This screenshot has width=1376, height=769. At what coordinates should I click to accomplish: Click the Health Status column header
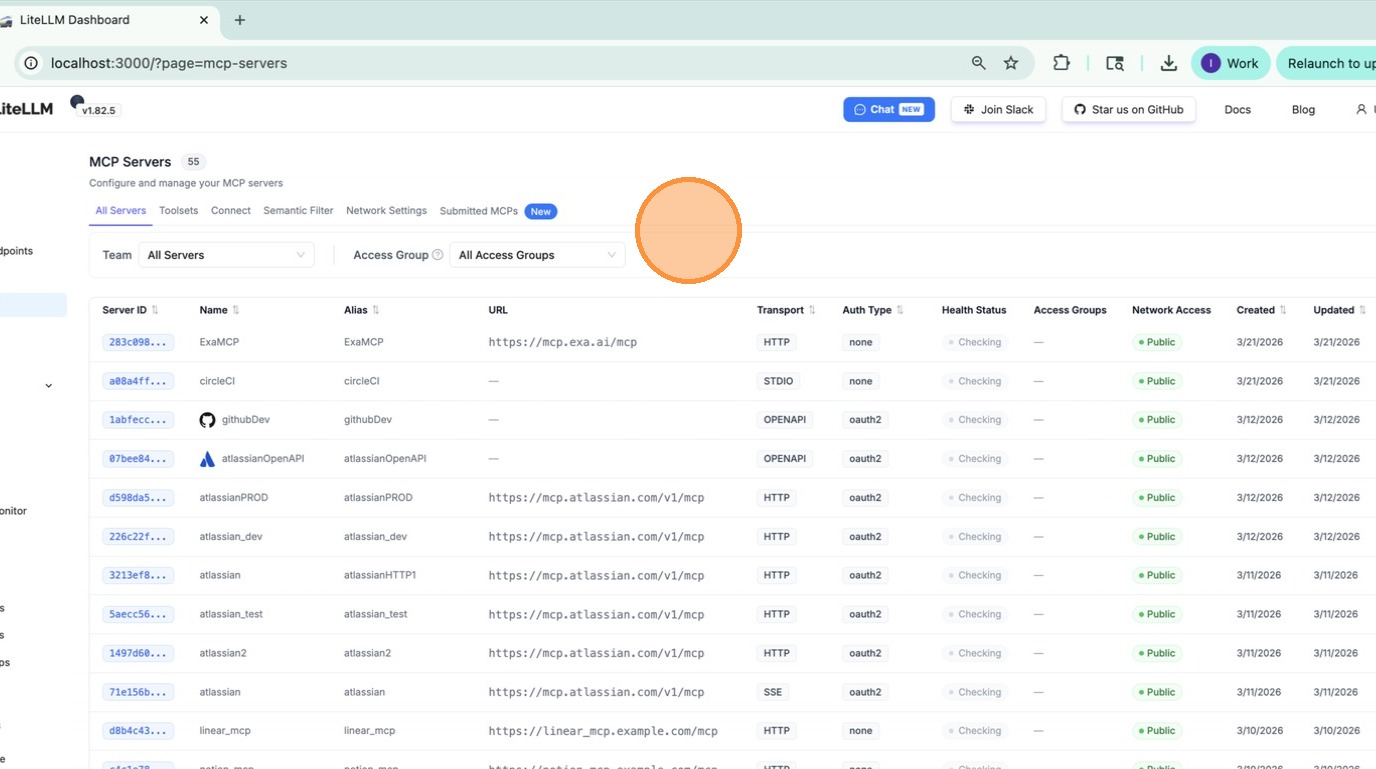tap(974, 310)
